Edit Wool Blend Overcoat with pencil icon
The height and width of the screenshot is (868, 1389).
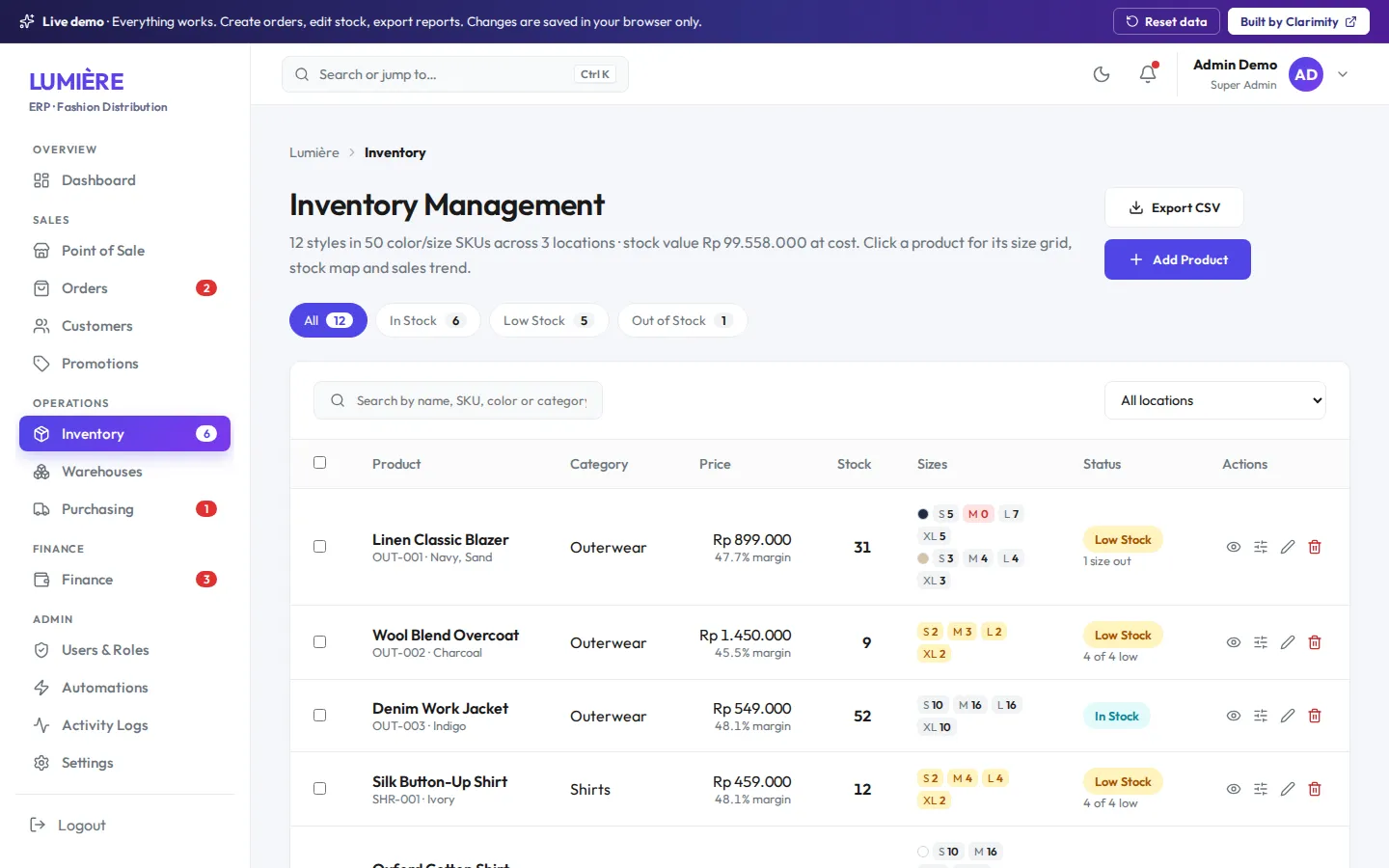tap(1288, 642)
